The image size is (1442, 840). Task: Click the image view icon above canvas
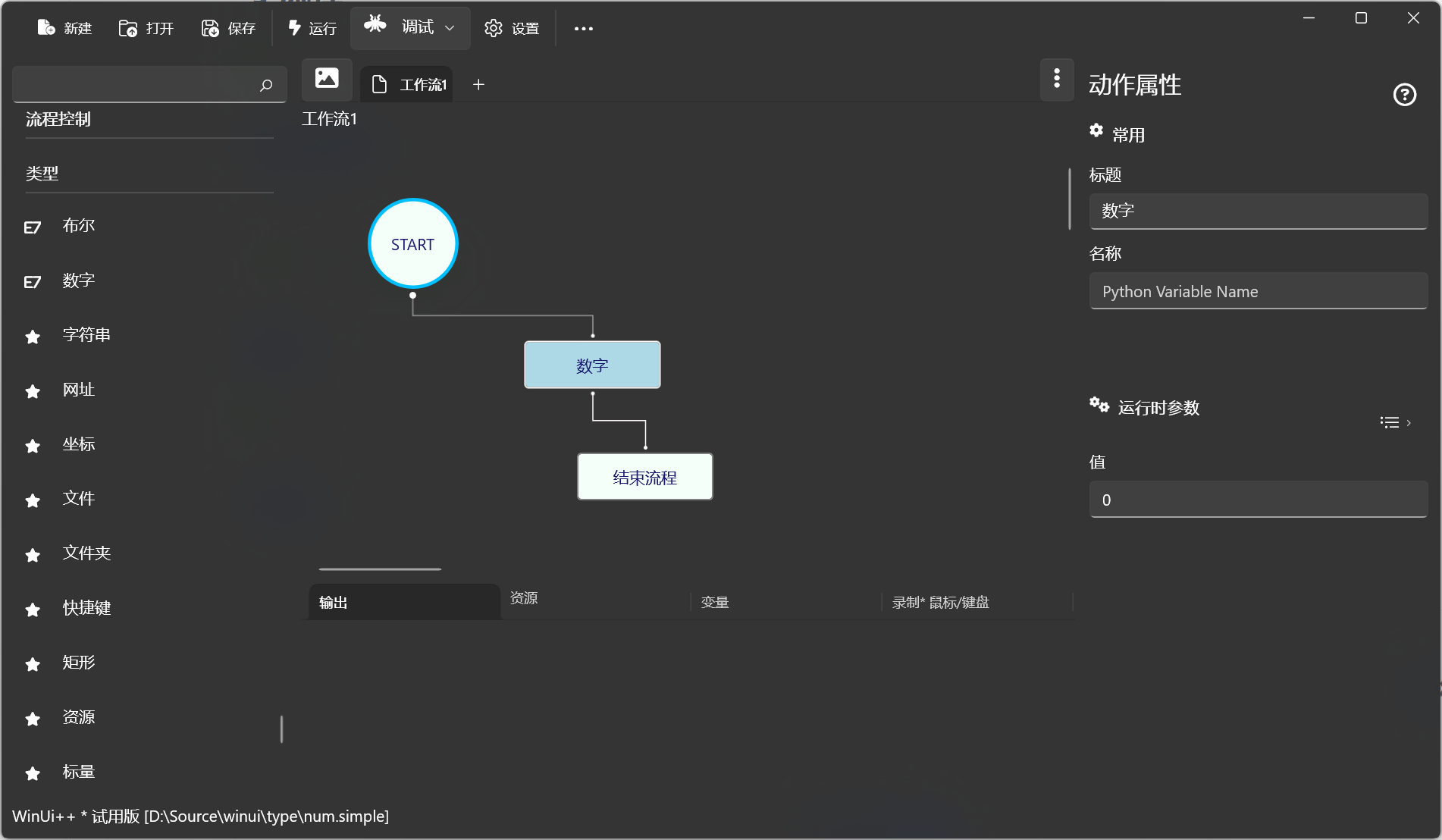click(327, 78)
